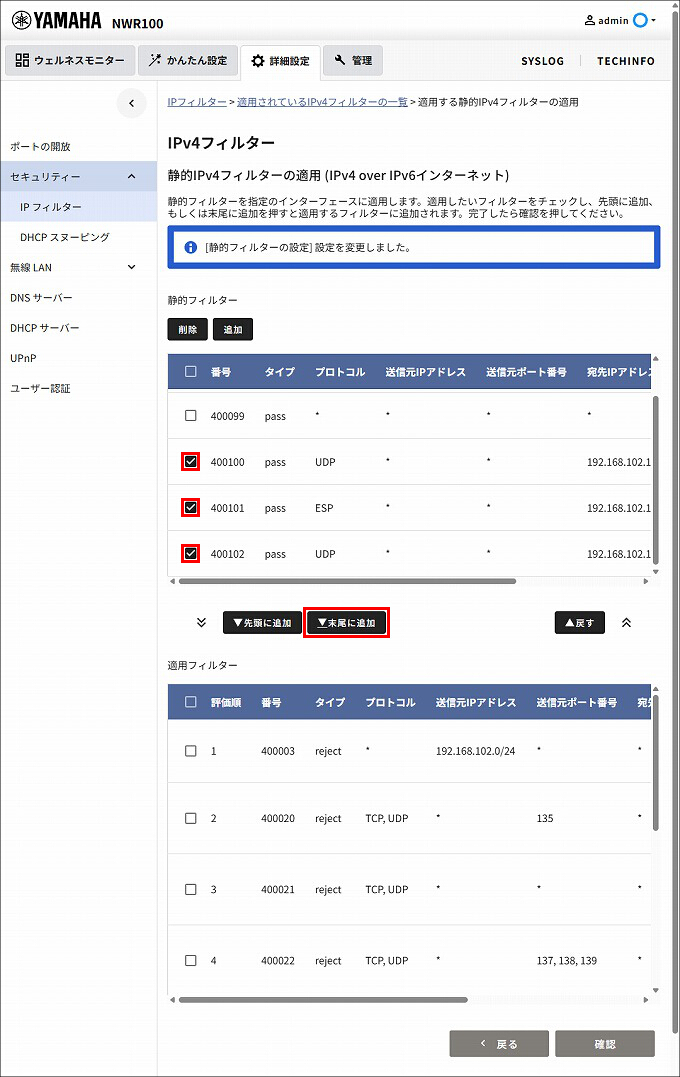Open かんたん設定 tab
Viewport: 680px width, 1077px height.
coord(188,60)
